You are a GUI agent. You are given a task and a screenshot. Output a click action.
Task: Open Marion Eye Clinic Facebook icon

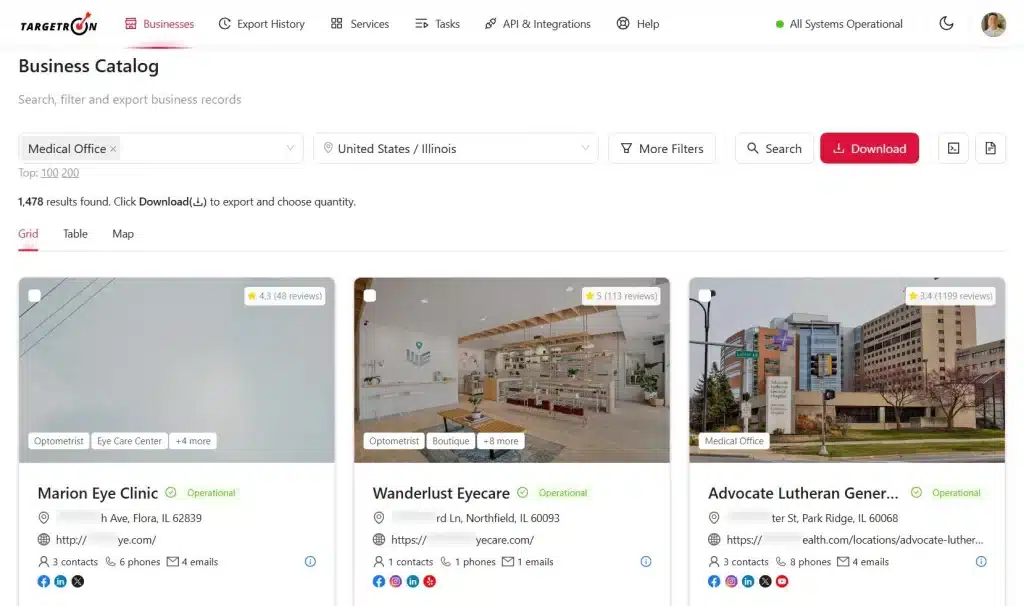click(x=44, y=581)
